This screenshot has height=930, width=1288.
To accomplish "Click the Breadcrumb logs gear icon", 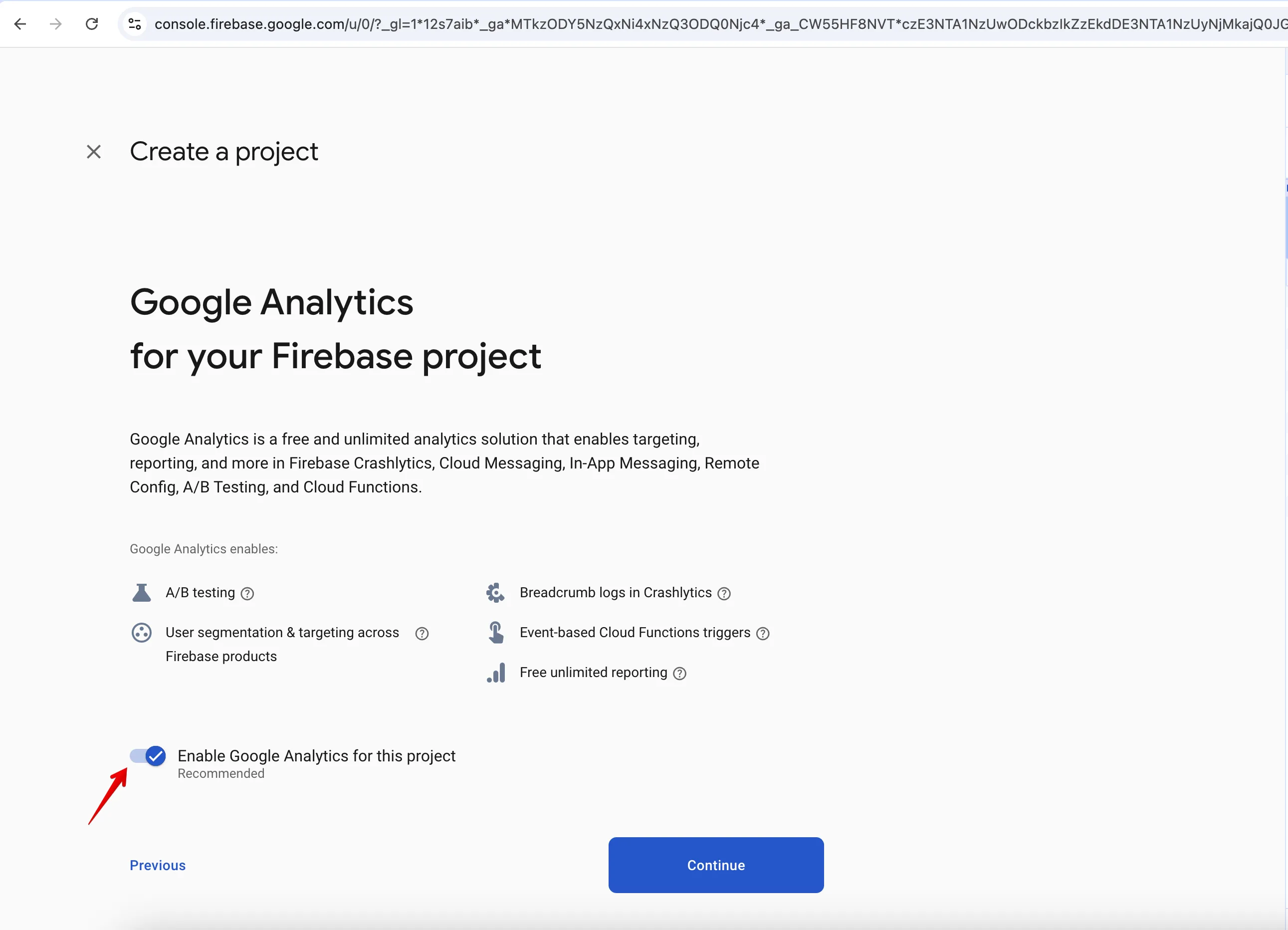I will (x=495, y=593).
